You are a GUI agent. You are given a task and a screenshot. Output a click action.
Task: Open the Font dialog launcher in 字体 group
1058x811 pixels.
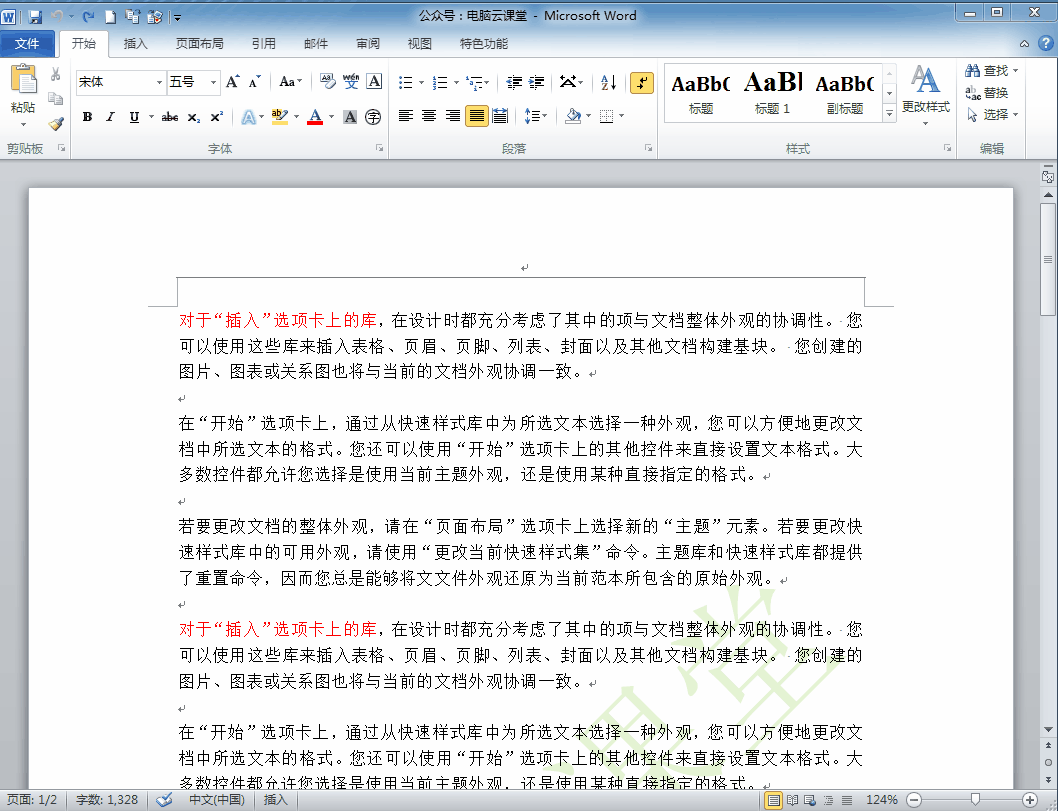pyautogui.click(x=379, y=148)
